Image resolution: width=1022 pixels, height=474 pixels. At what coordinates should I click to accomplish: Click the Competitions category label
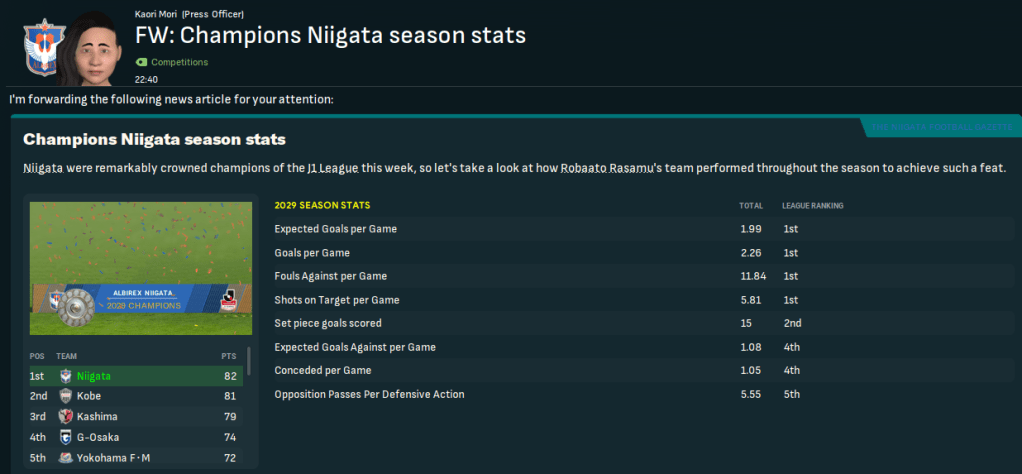(x=180, y=62)
